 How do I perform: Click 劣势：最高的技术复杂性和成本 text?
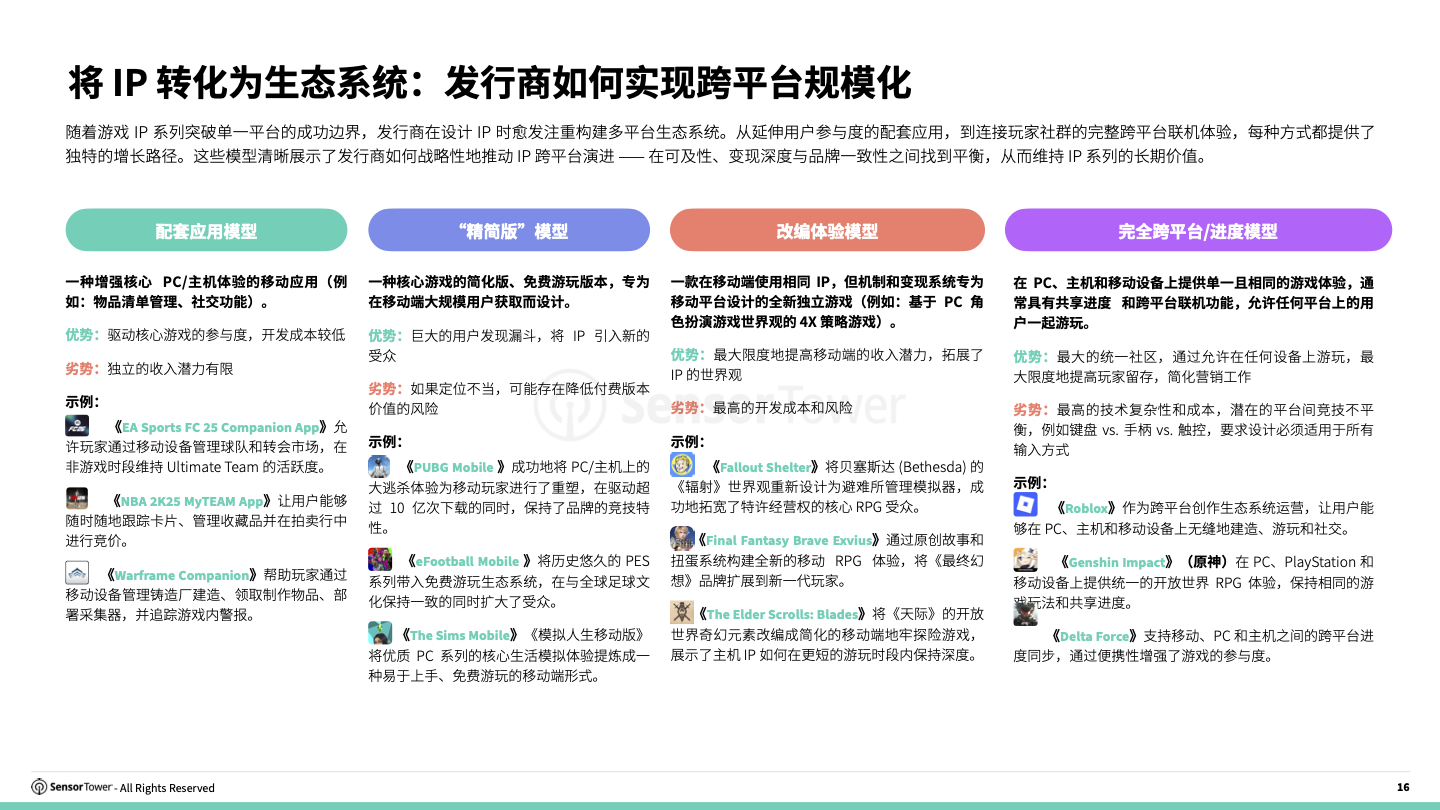(1193, 429)
